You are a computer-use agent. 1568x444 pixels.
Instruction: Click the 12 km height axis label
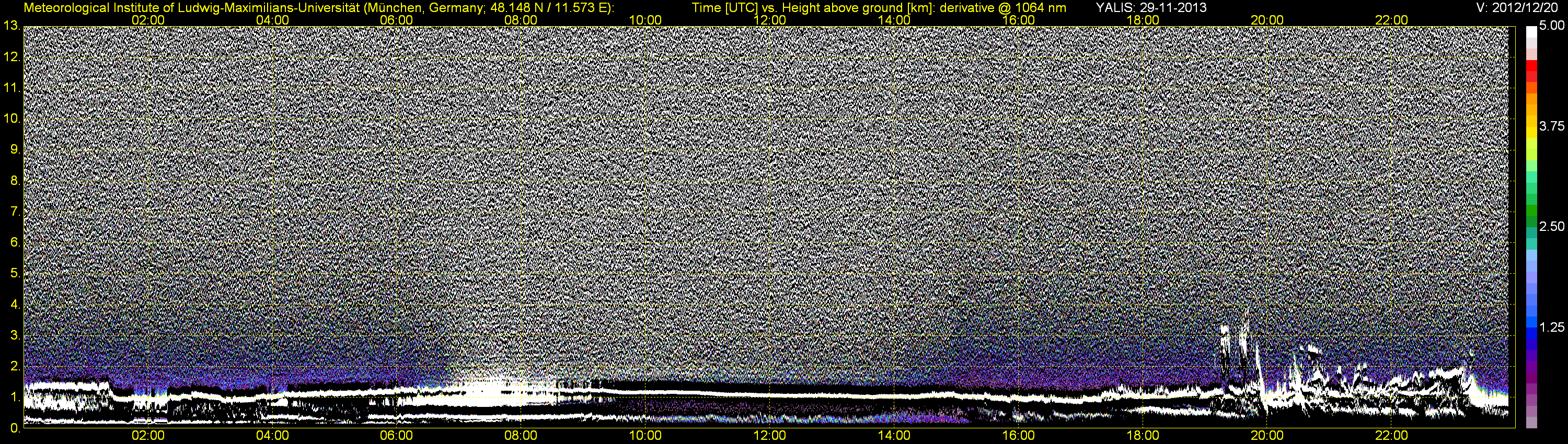tap(11, 56)
